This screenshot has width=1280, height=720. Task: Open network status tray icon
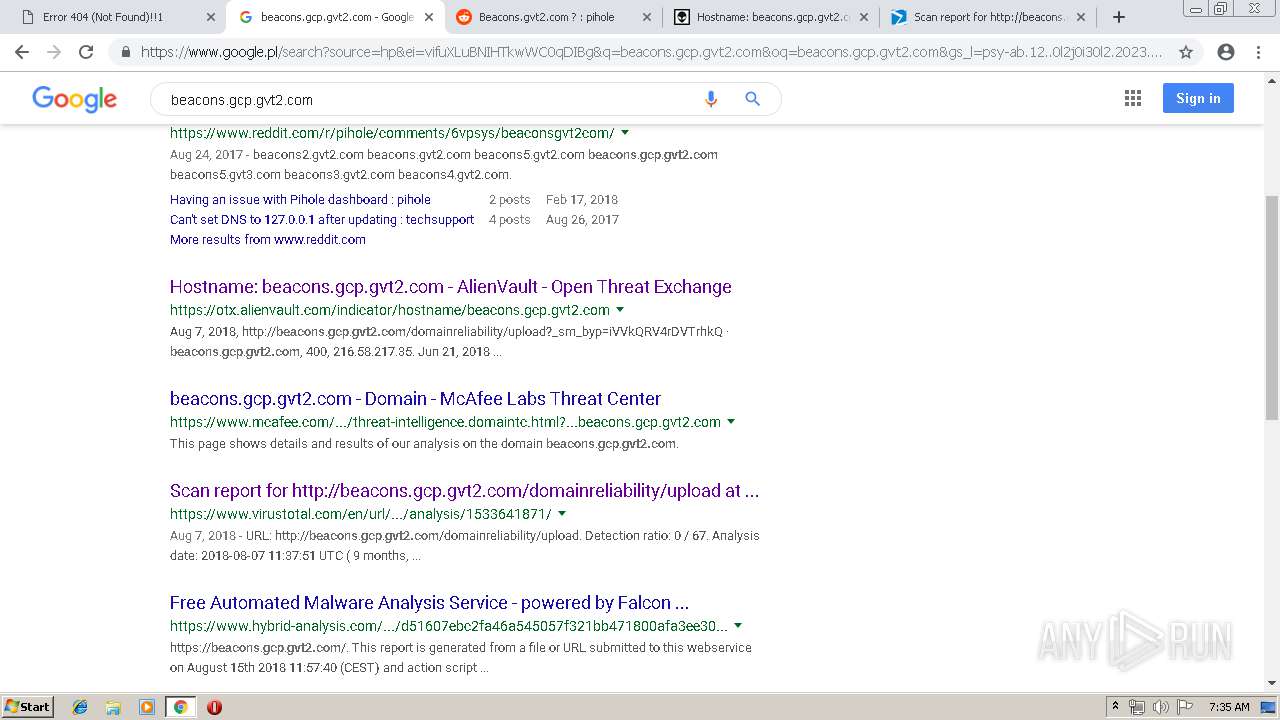1137,707
